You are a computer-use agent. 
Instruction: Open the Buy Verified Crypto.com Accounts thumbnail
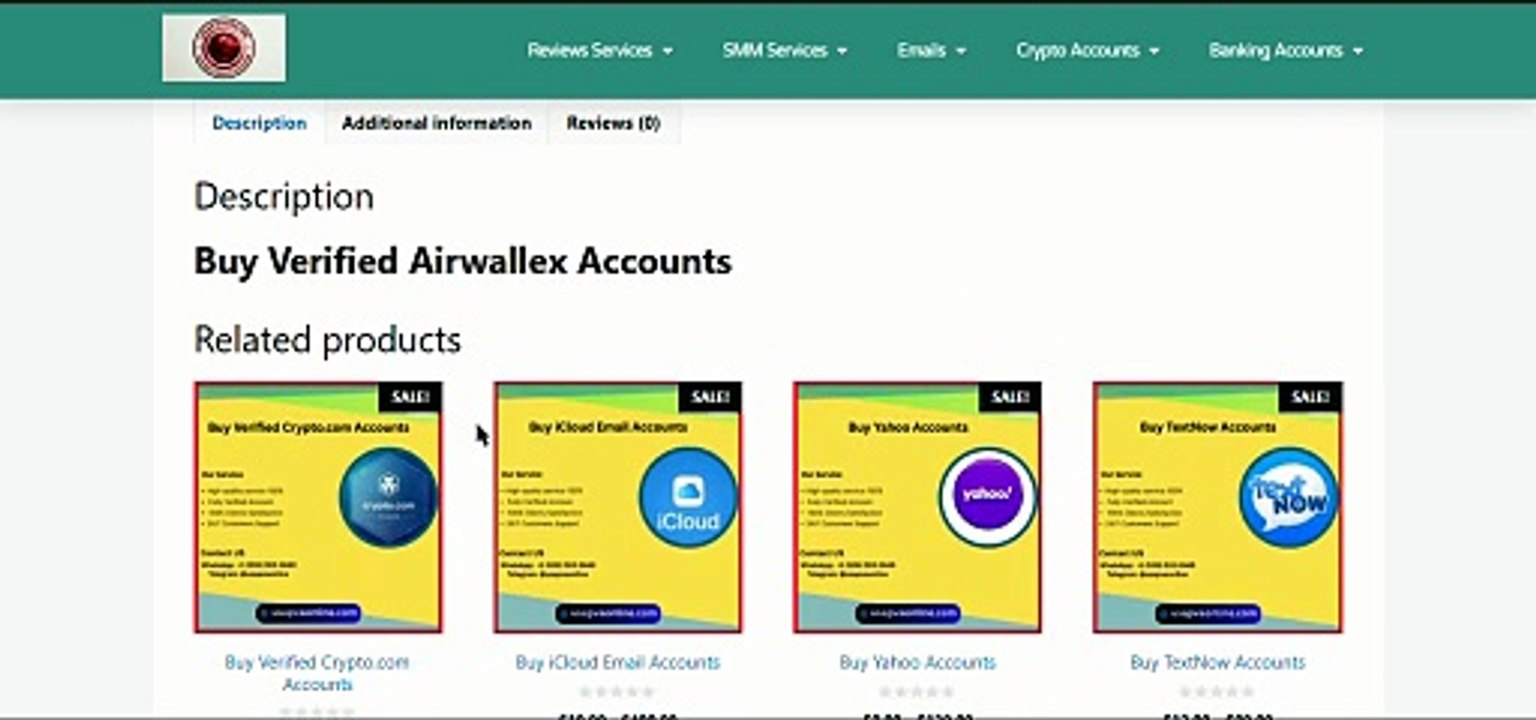318,507
